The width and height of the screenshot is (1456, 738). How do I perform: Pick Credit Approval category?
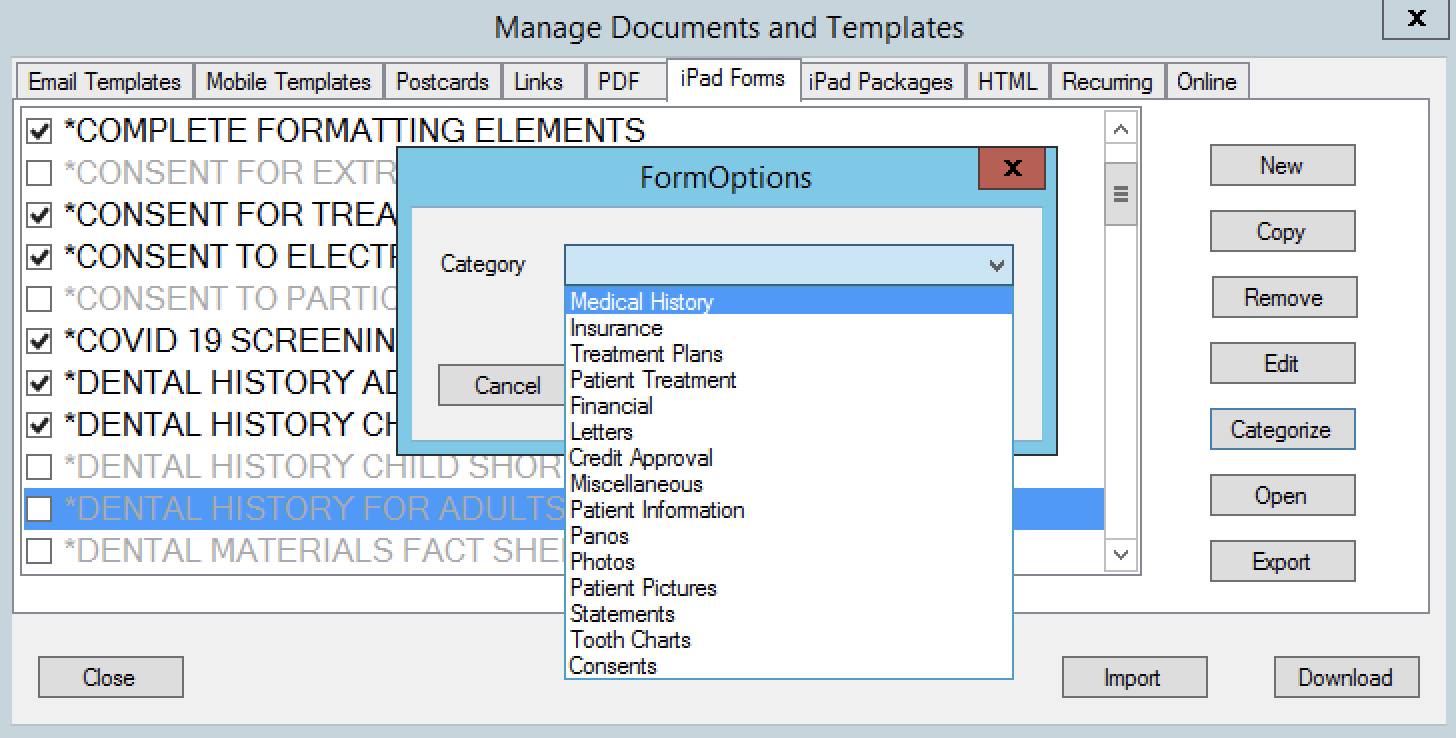[789, 458]
